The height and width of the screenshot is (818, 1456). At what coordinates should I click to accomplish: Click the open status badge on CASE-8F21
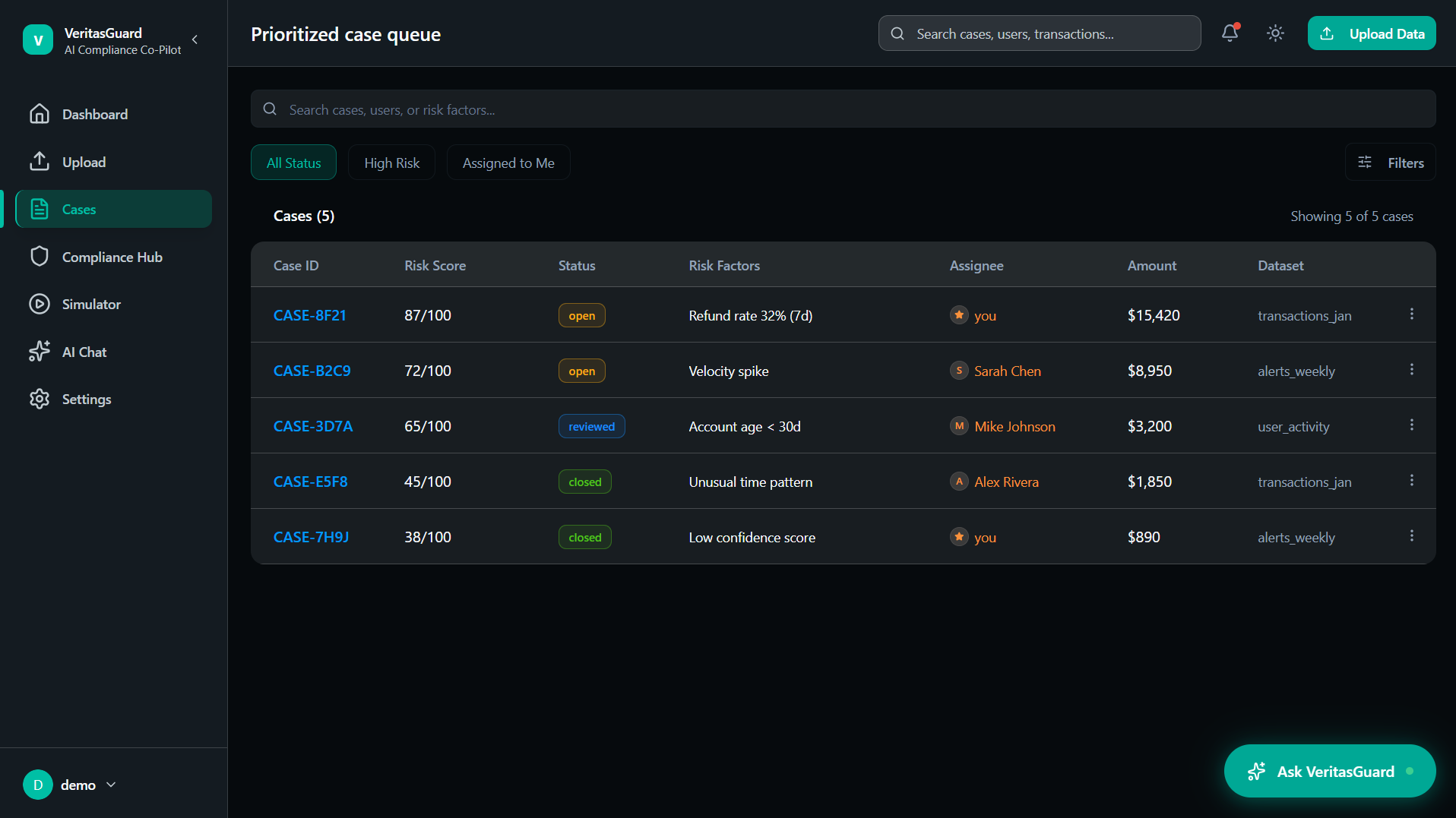[582, 315]
